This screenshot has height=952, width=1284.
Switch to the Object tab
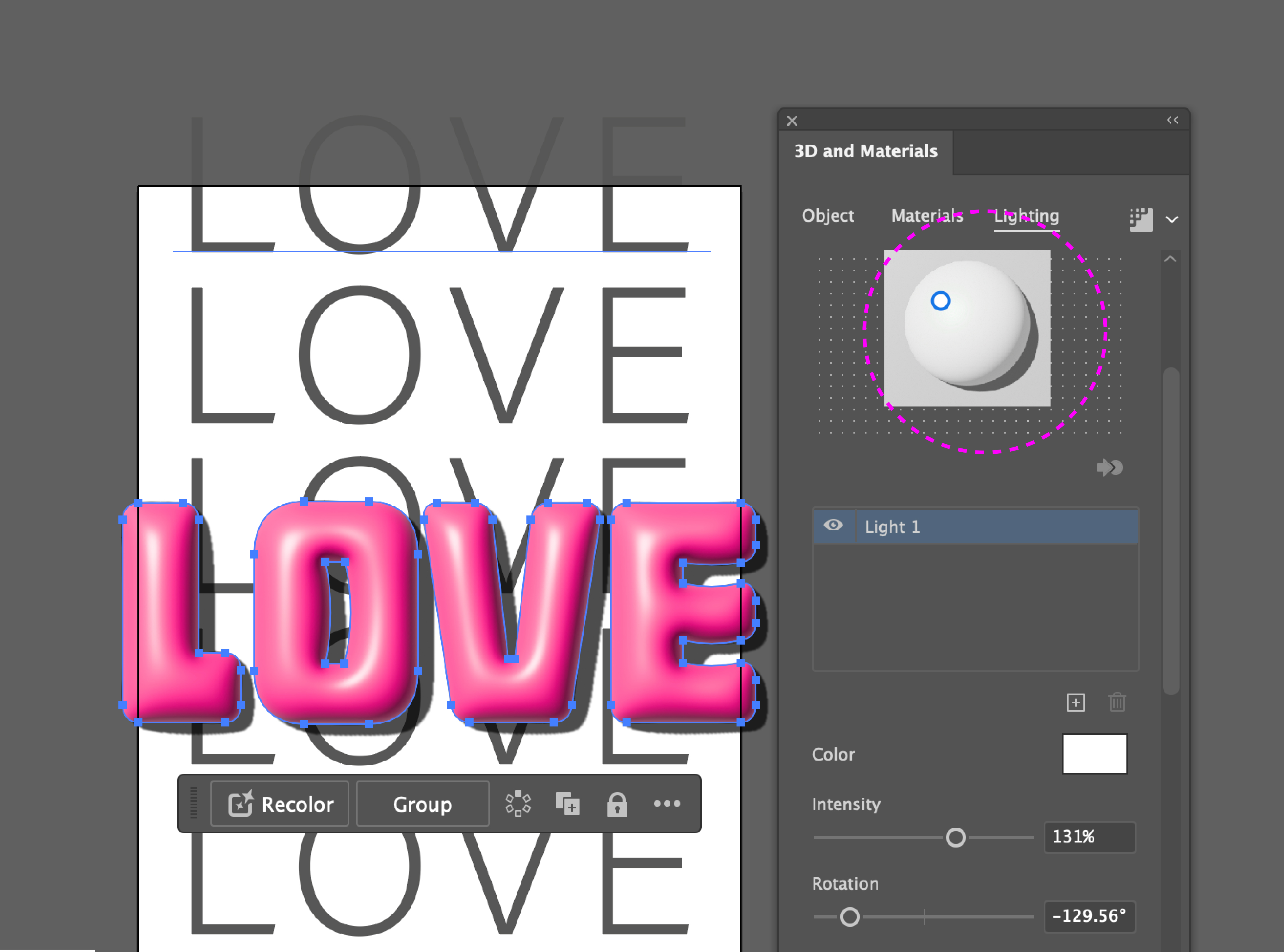coord(828,215)
